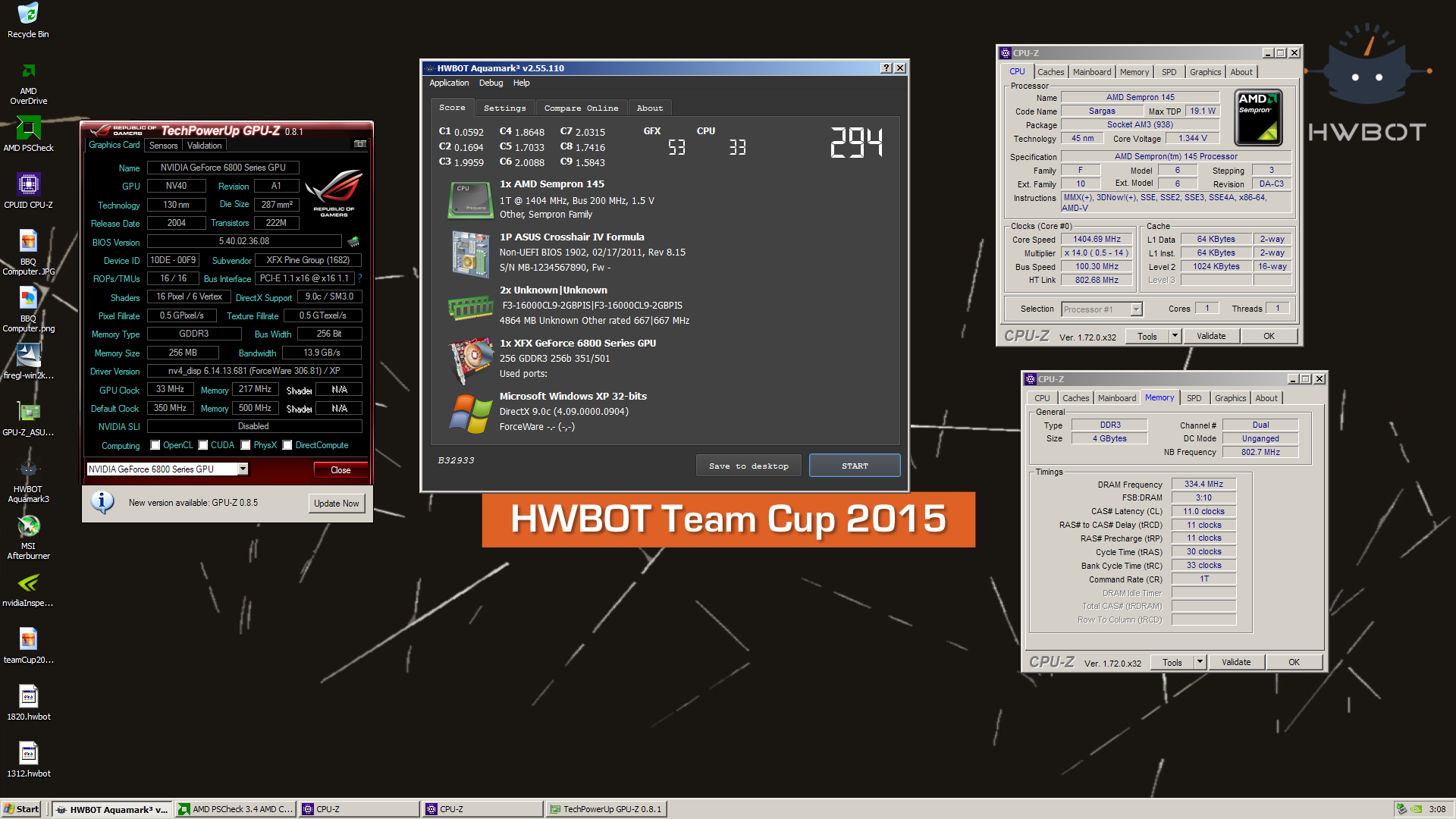Image resolution: width=1456 pixels, height=819 pixels.
Task: Click Validate in lower CPU-Z memory window
Action: coord(1236,662)
